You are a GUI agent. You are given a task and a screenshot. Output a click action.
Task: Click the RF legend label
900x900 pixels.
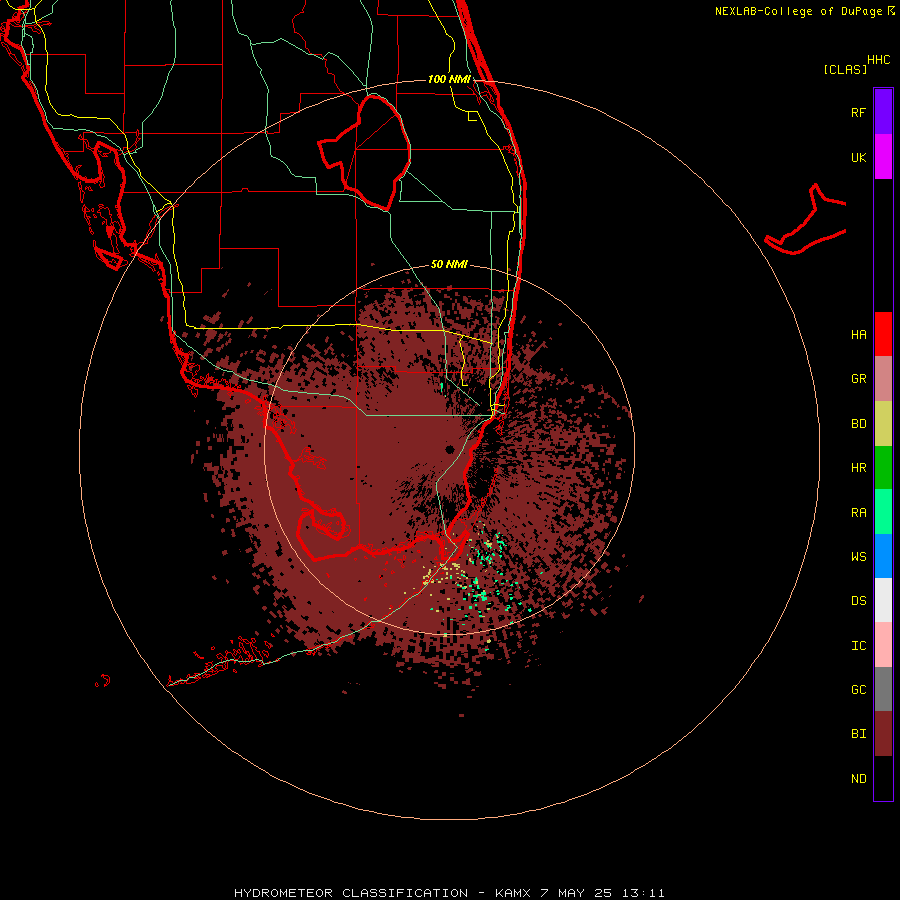pos(858,112)
